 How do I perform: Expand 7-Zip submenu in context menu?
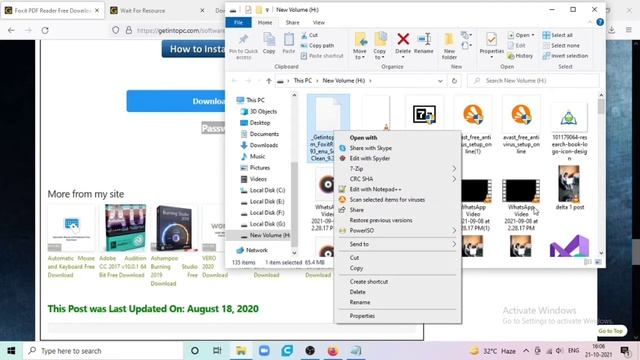pos(454,169)
